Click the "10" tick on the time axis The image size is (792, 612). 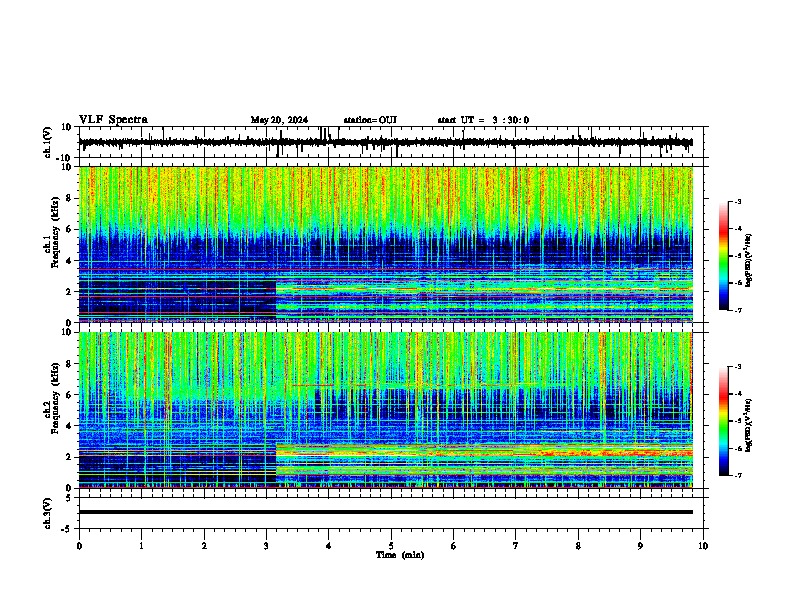703,546
